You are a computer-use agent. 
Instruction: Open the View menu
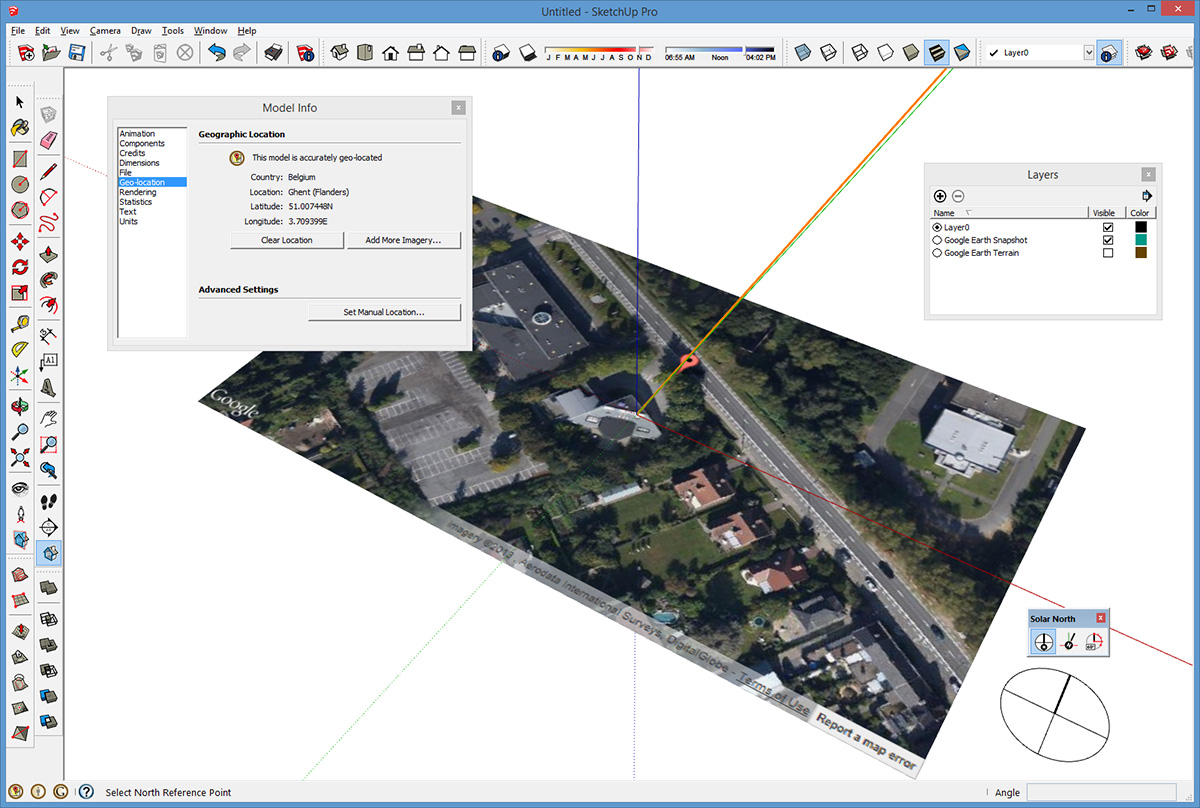pos(70,31)
